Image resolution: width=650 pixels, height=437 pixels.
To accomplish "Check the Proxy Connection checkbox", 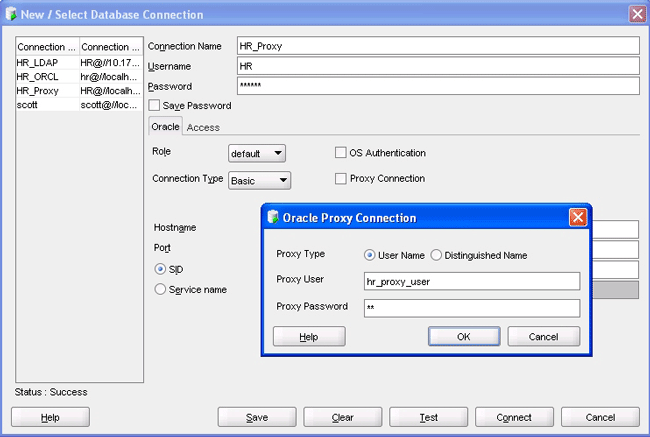I will click(x=340, y=179).
